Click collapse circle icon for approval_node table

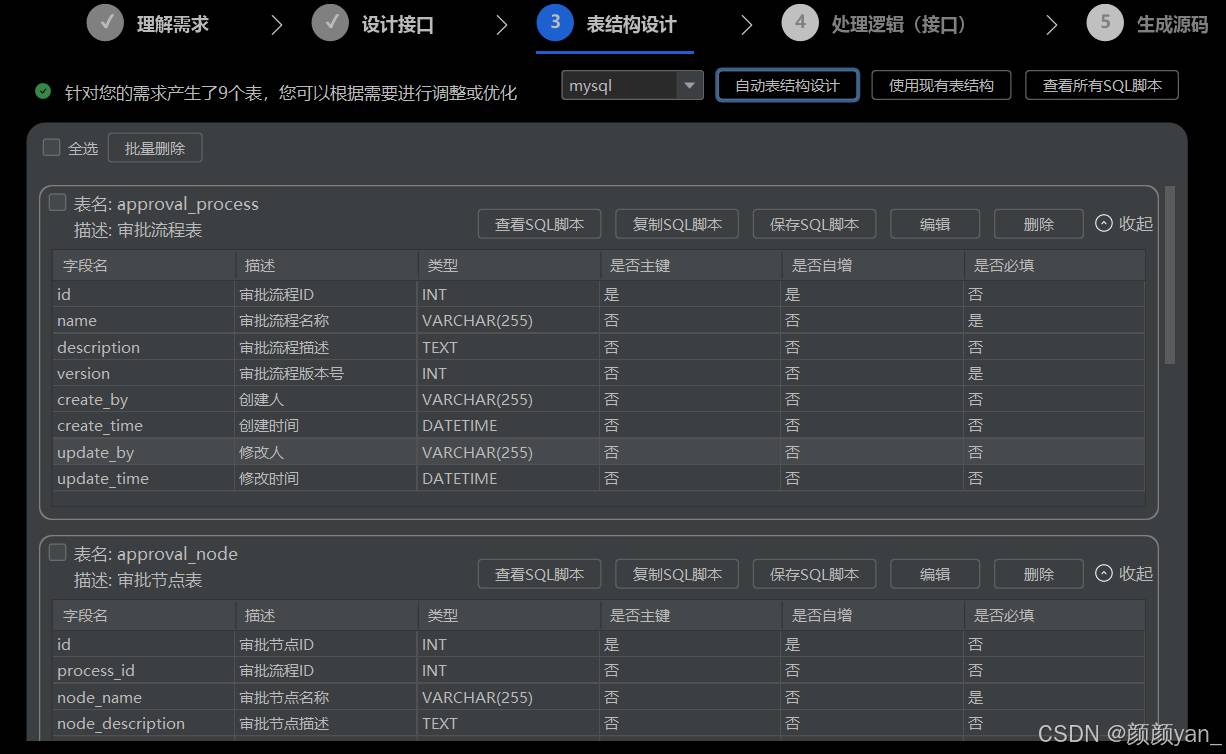[1104, 573]
